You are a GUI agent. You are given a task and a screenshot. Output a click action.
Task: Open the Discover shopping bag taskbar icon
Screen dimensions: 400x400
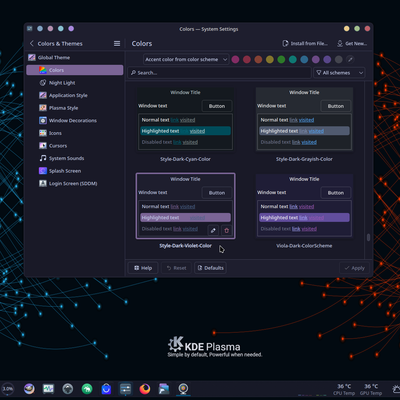click(106, 389)
